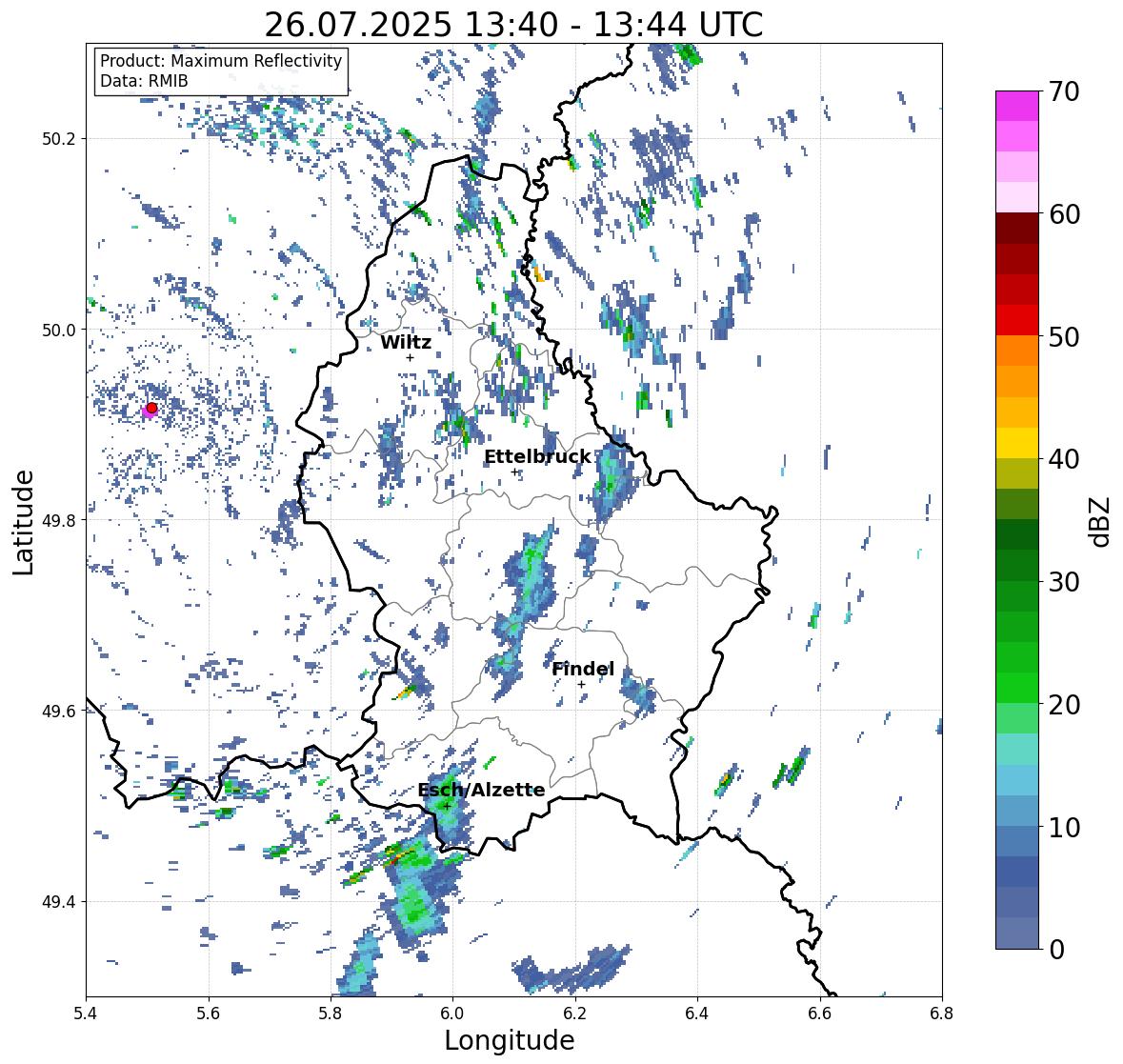Click the Wiltz plus-sign location marker

(410, 357)
